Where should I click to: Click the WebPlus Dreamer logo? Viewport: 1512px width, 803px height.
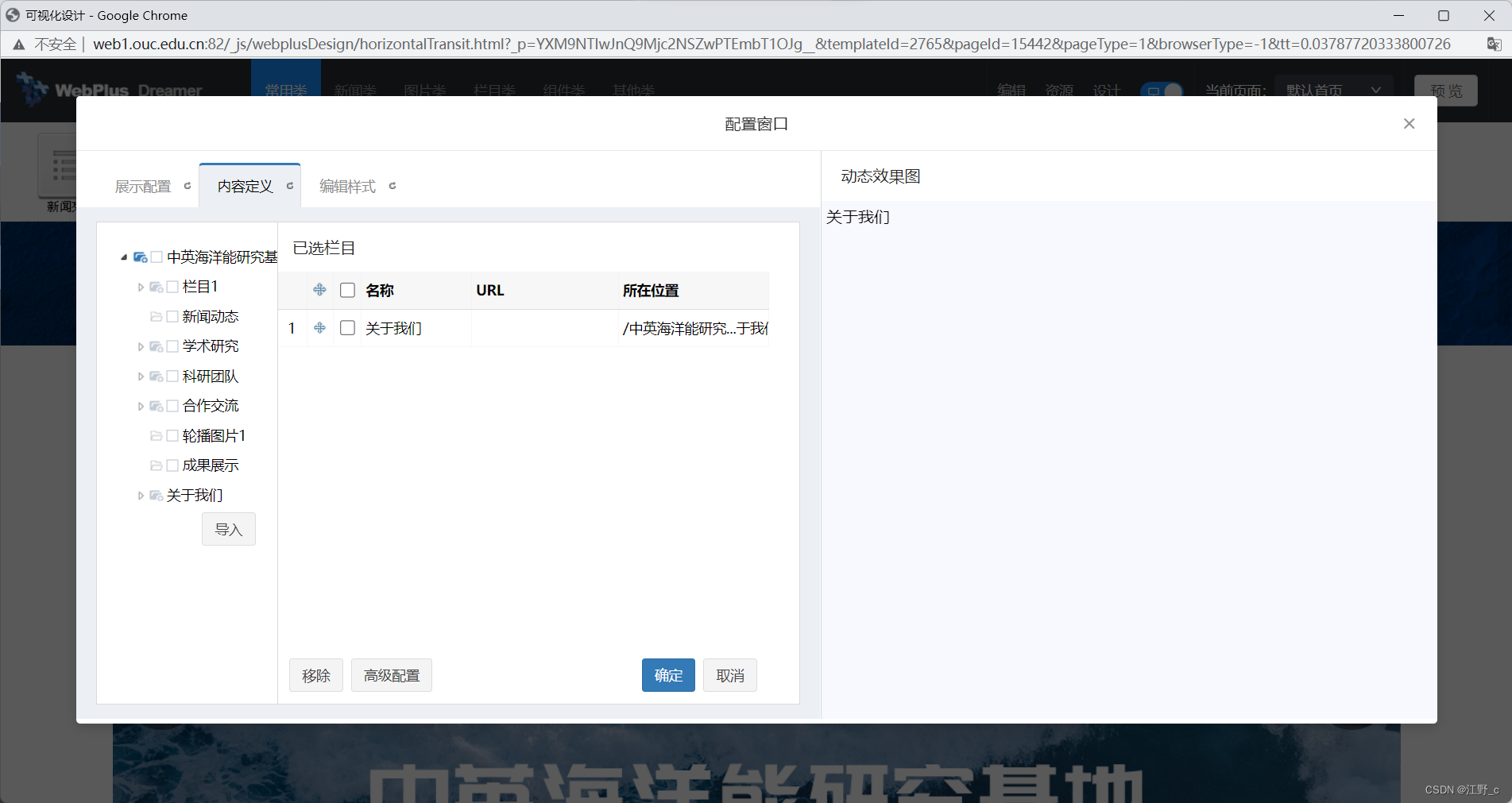pyautogui.click(x=111, y=90)
